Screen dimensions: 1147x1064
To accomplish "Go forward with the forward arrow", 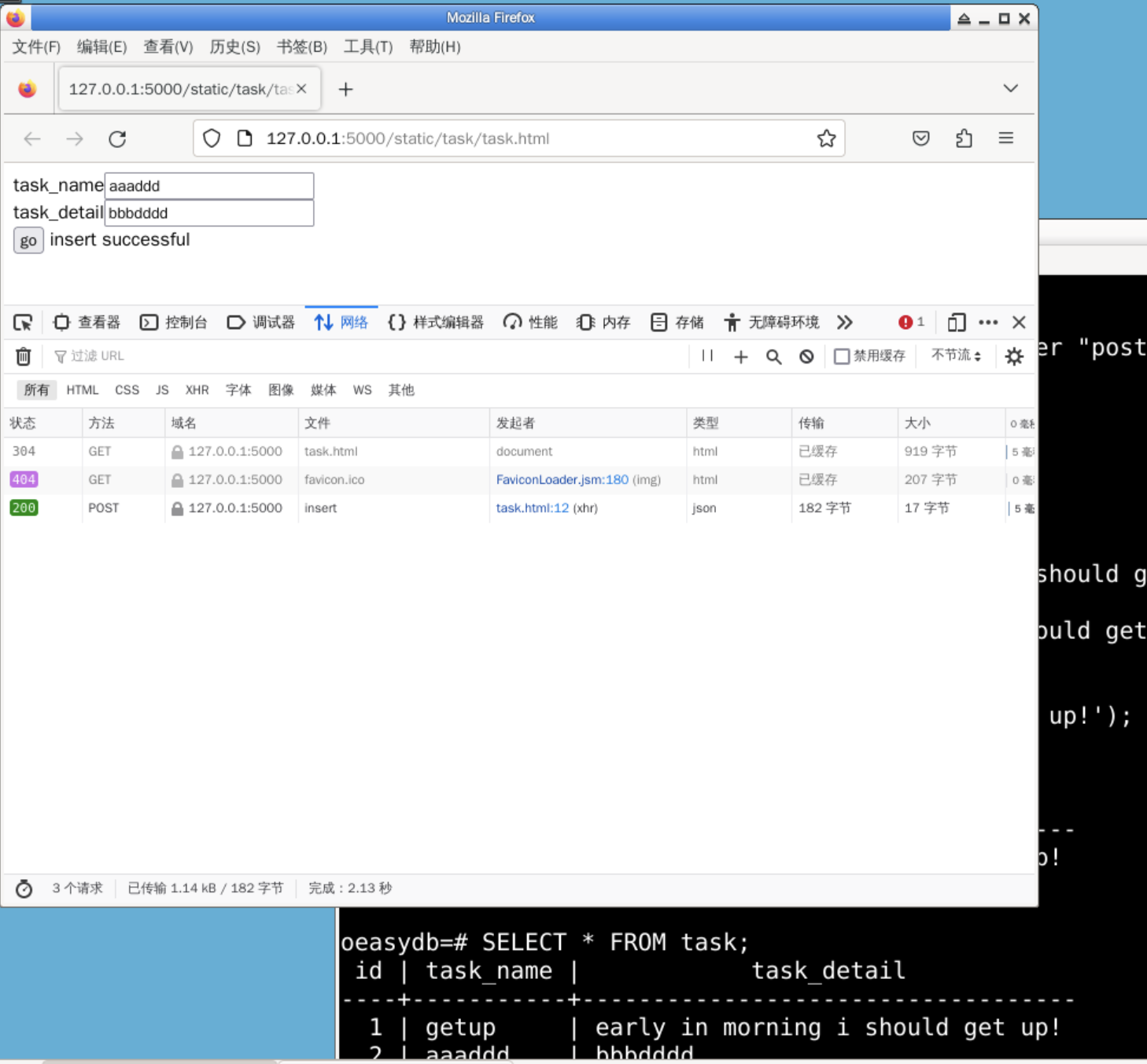I will point(75,139).
